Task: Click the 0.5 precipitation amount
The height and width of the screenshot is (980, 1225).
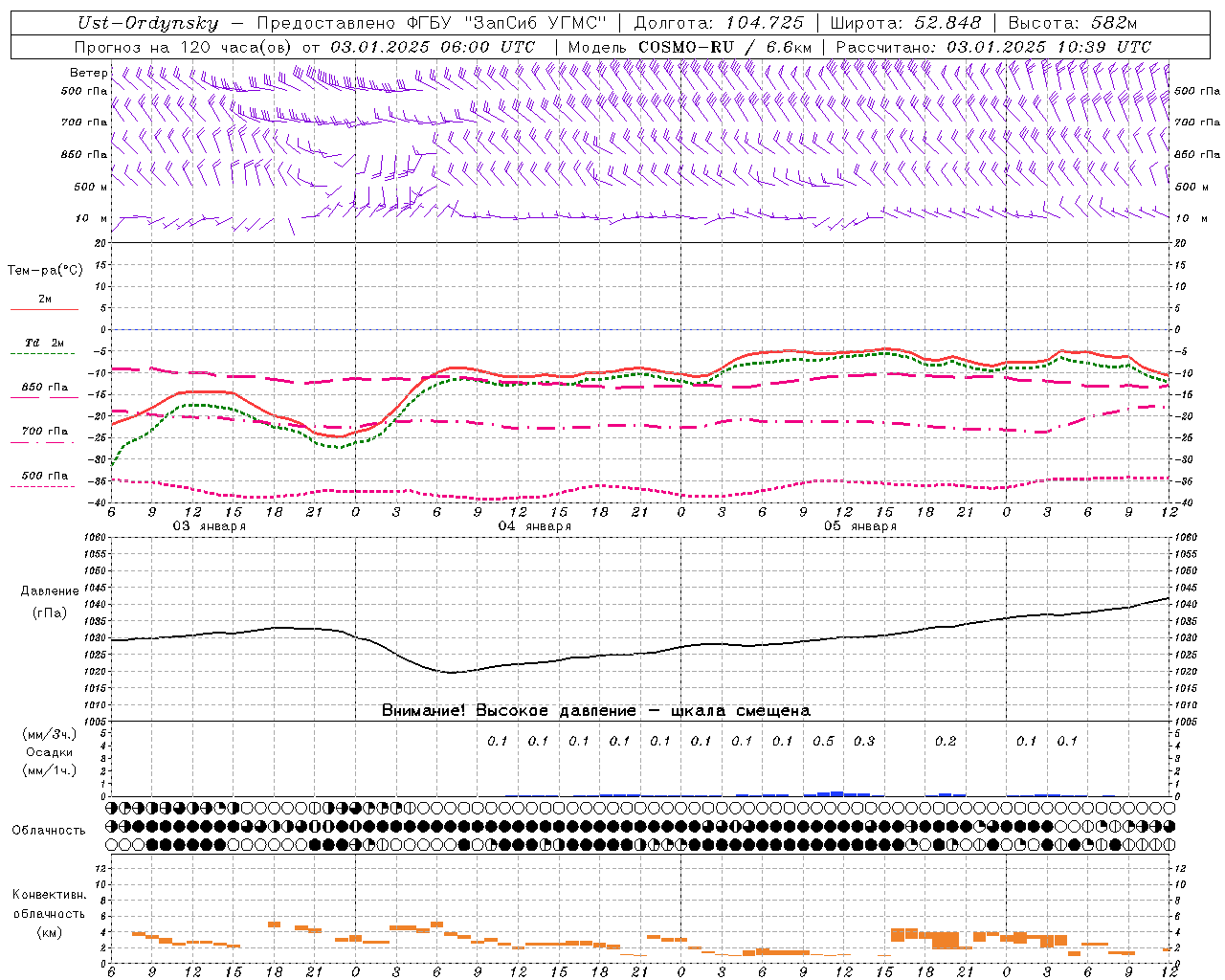Action: [823, 742]
